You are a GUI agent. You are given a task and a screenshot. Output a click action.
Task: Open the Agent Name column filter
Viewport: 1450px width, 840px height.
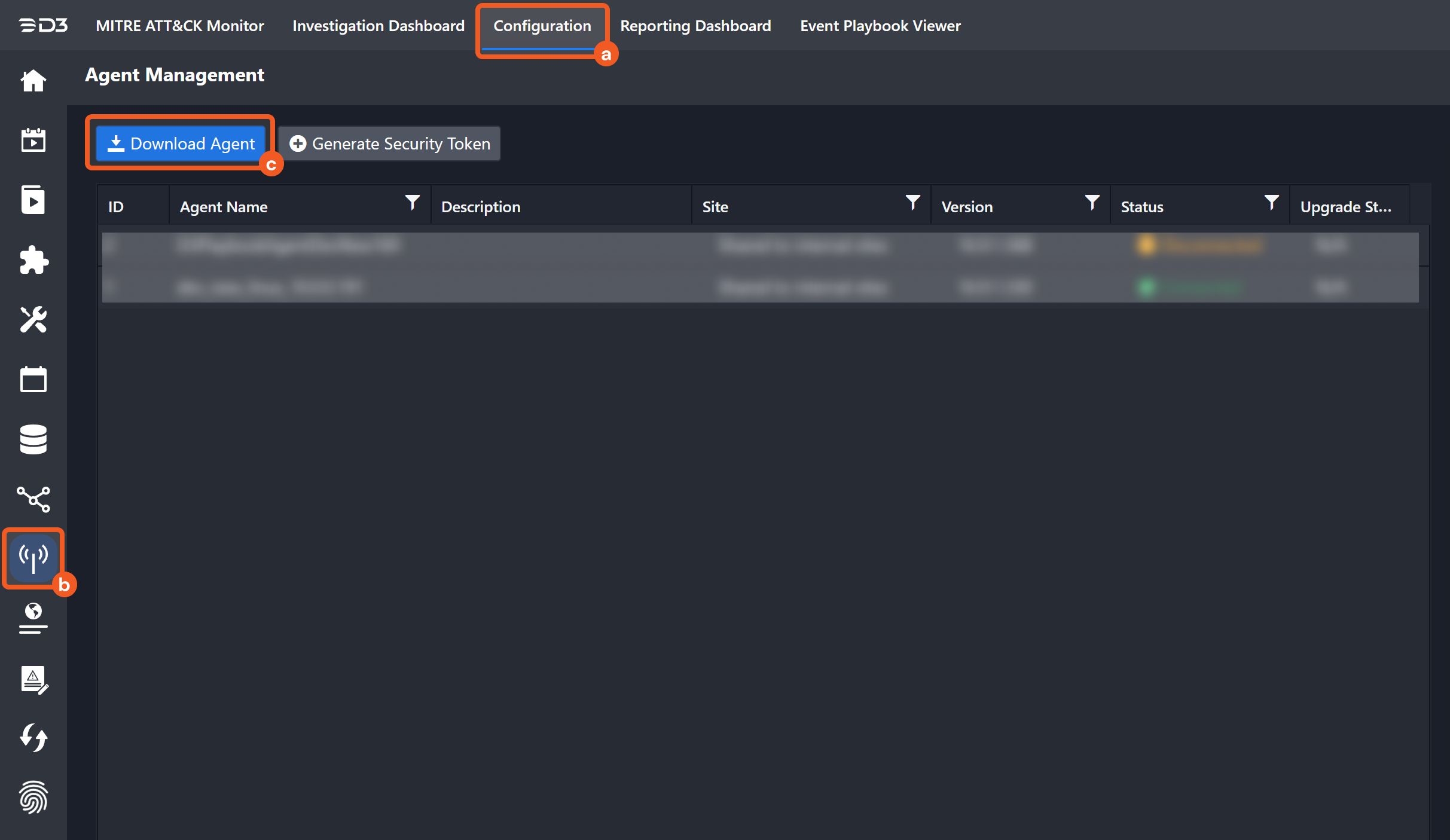pyautogui.click(x=413, y=203)
